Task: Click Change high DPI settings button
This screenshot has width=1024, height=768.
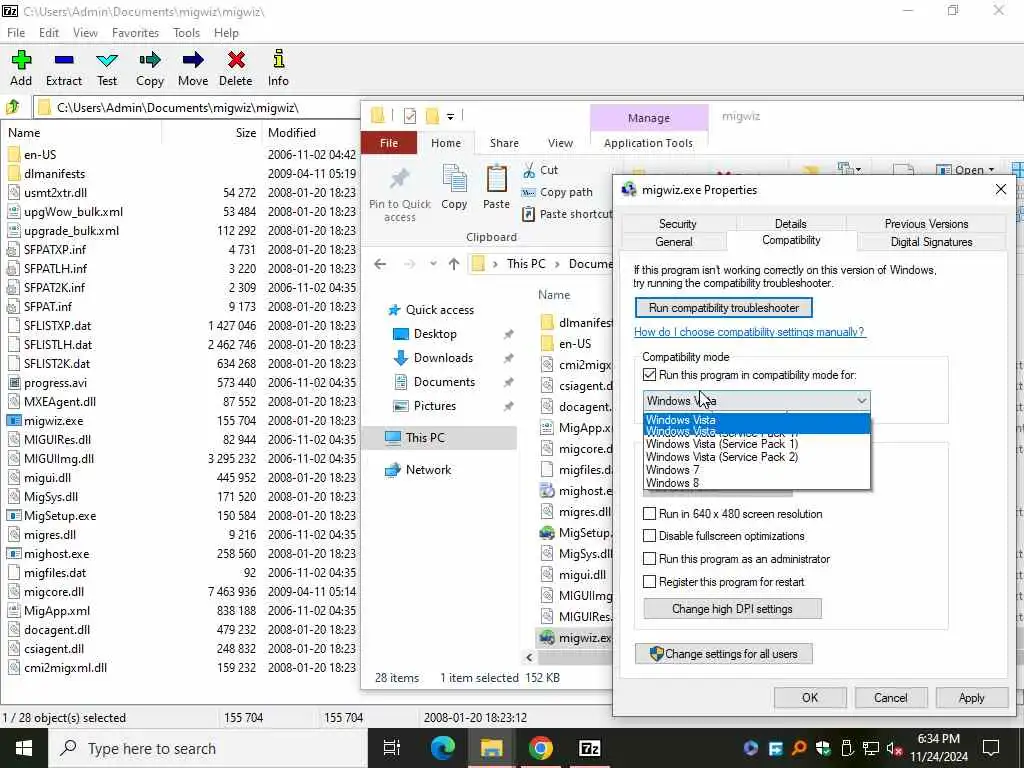Action: 732,609
